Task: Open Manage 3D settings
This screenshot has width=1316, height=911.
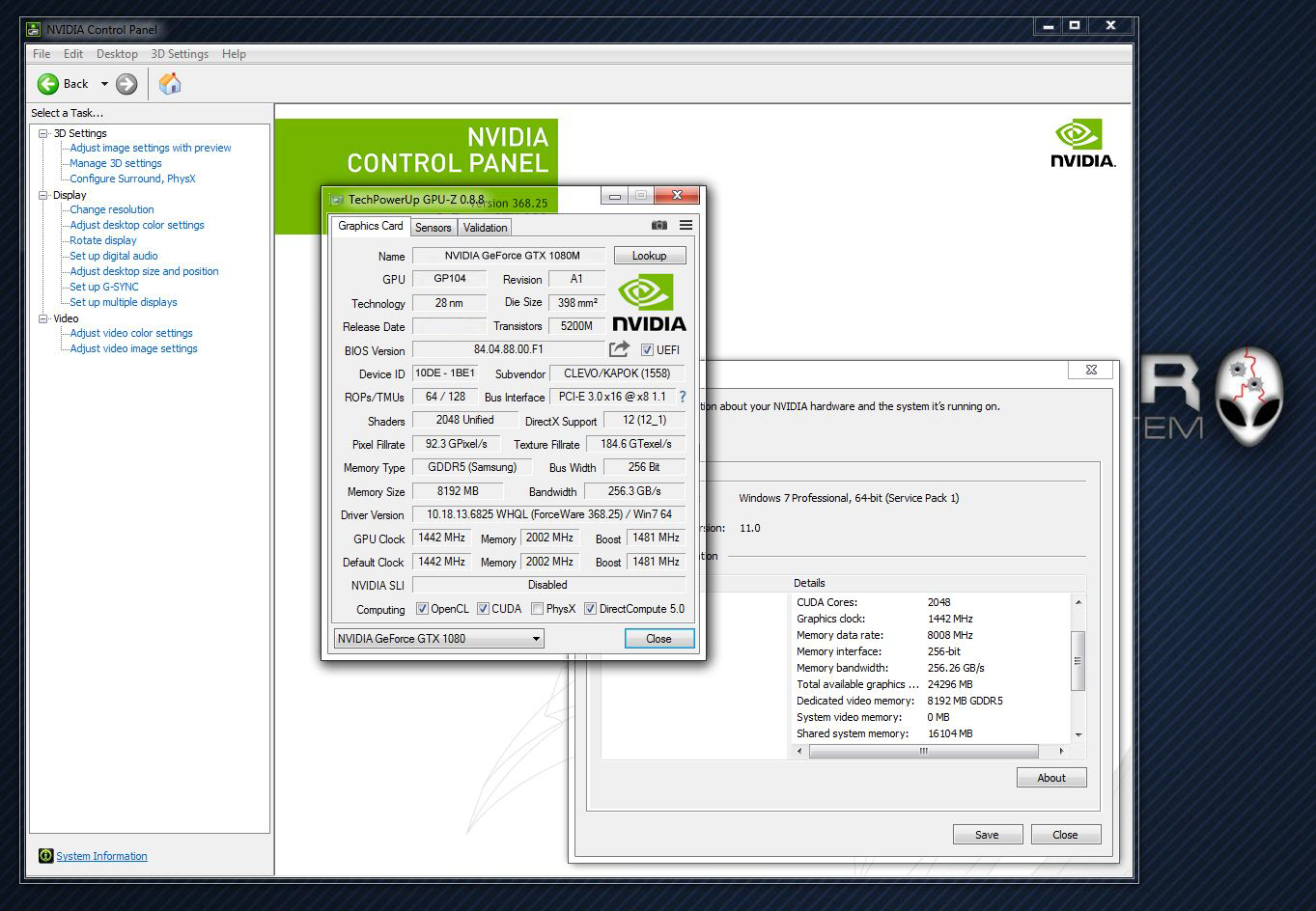Action: point(116,163)
